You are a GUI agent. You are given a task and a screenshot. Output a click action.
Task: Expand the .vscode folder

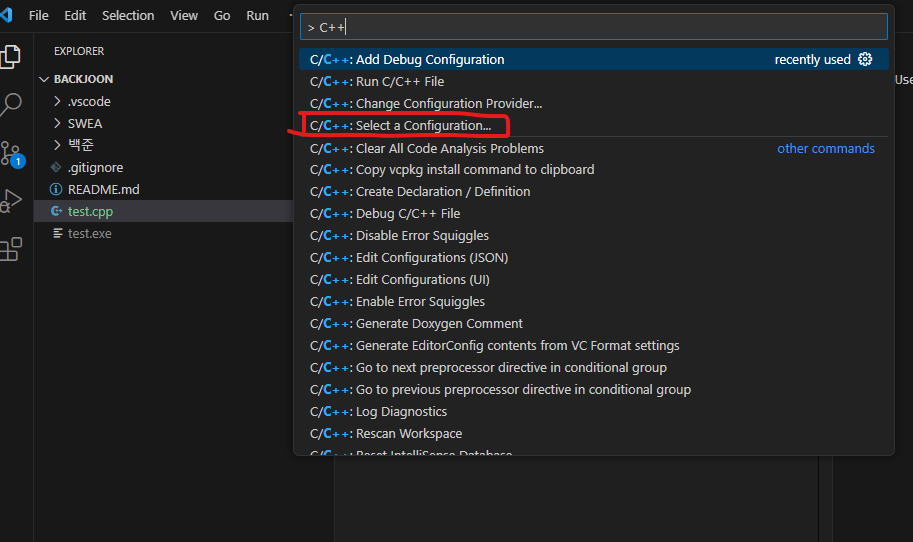click(57, 101)
